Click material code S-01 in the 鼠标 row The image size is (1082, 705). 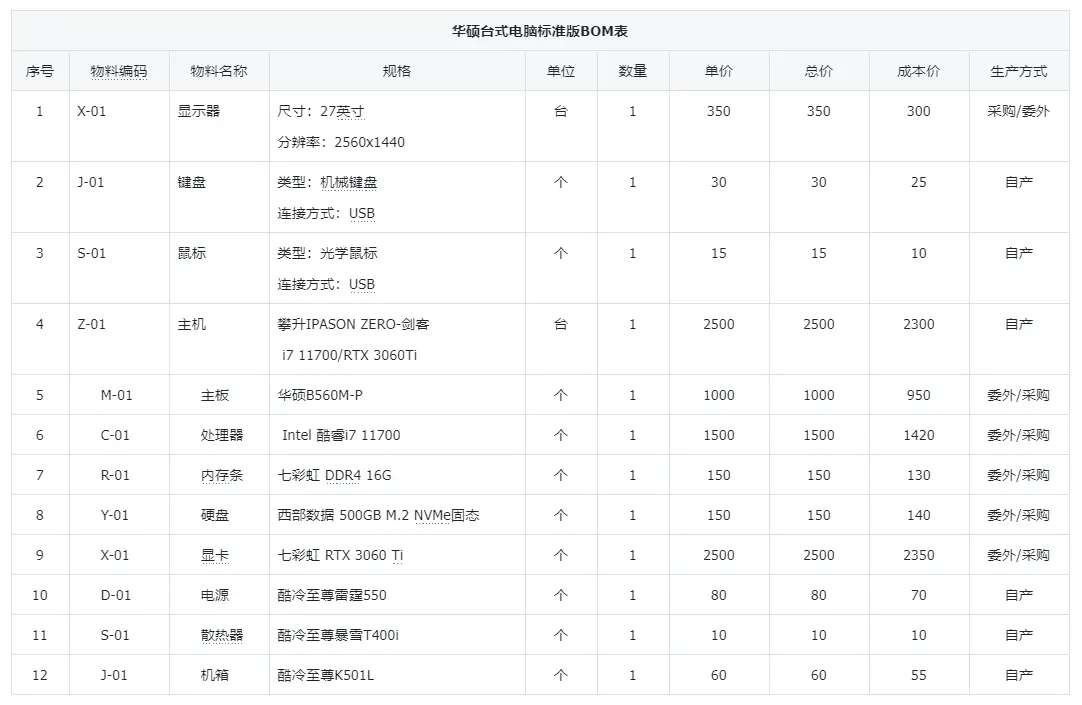[x=92, y=253]
